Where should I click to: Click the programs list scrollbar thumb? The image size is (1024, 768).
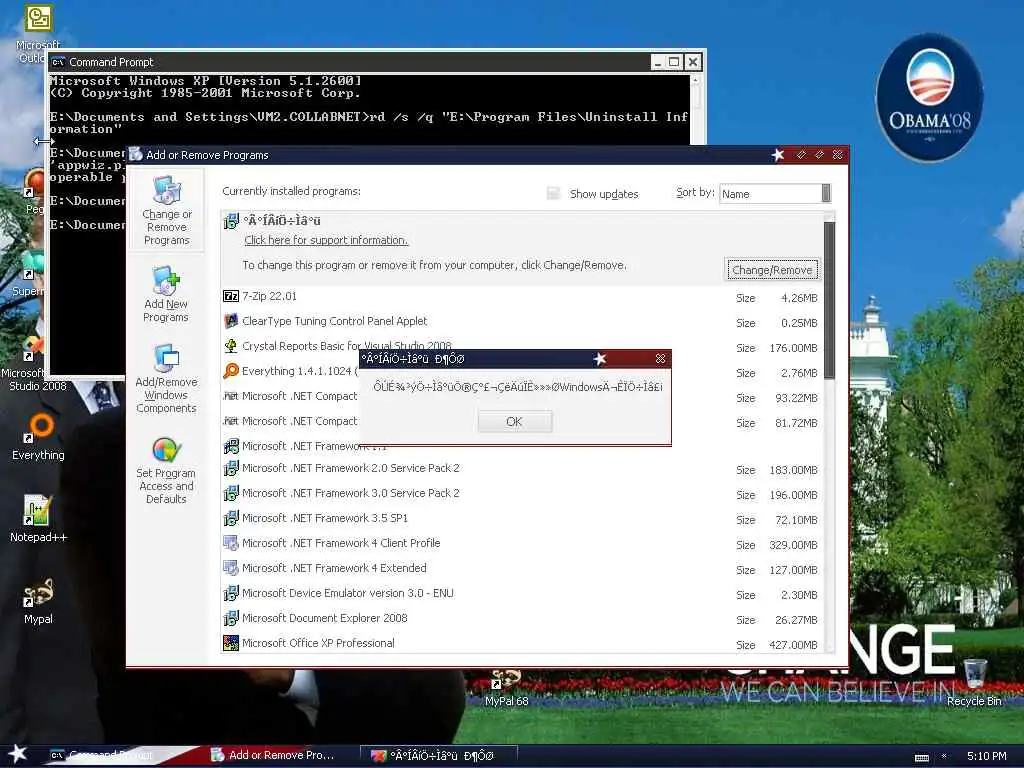point(829,300)
